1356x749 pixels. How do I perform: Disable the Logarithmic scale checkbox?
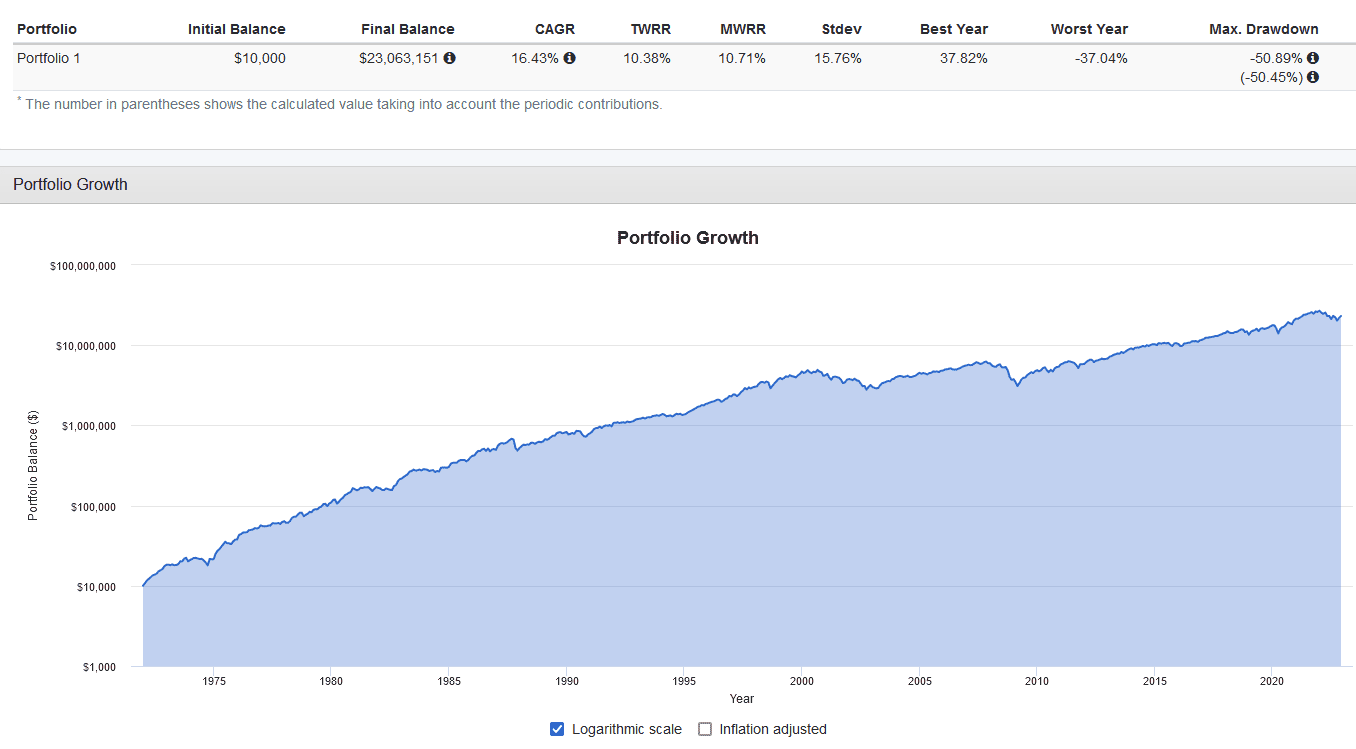pyautogui.click(x=558, y=729)
